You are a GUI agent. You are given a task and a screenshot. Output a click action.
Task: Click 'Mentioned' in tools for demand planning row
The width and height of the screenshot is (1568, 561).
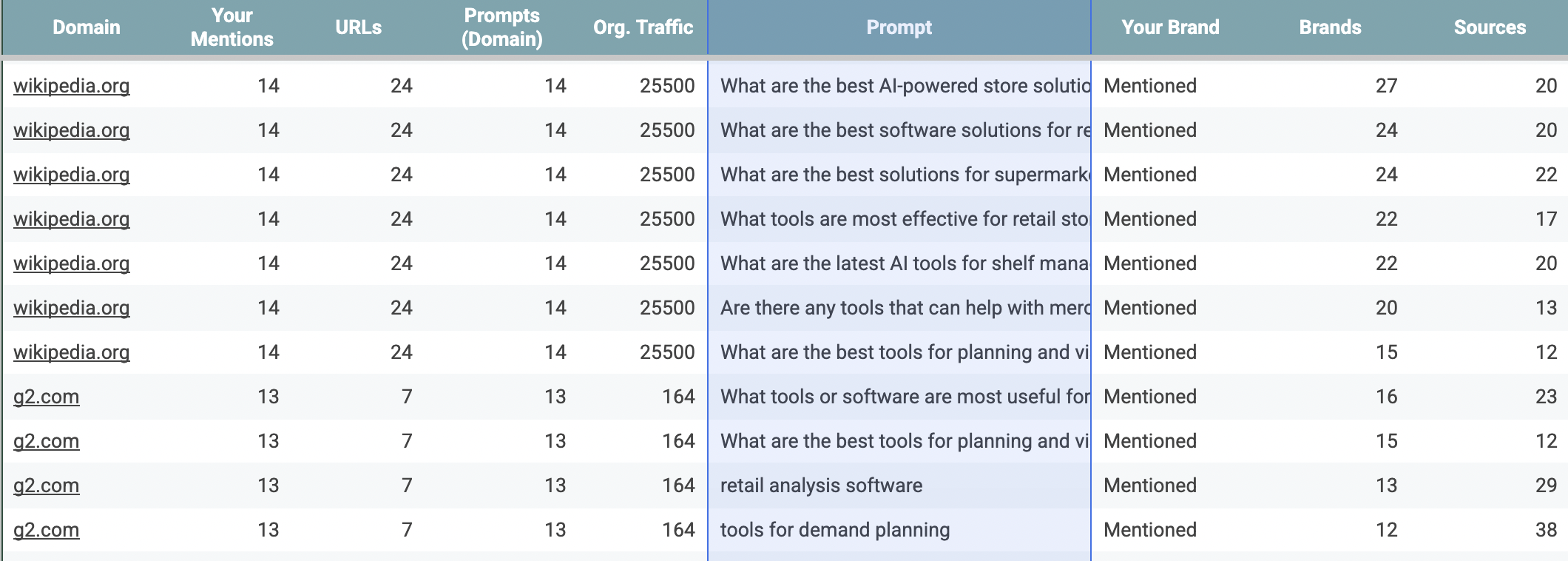point(1149,530)
